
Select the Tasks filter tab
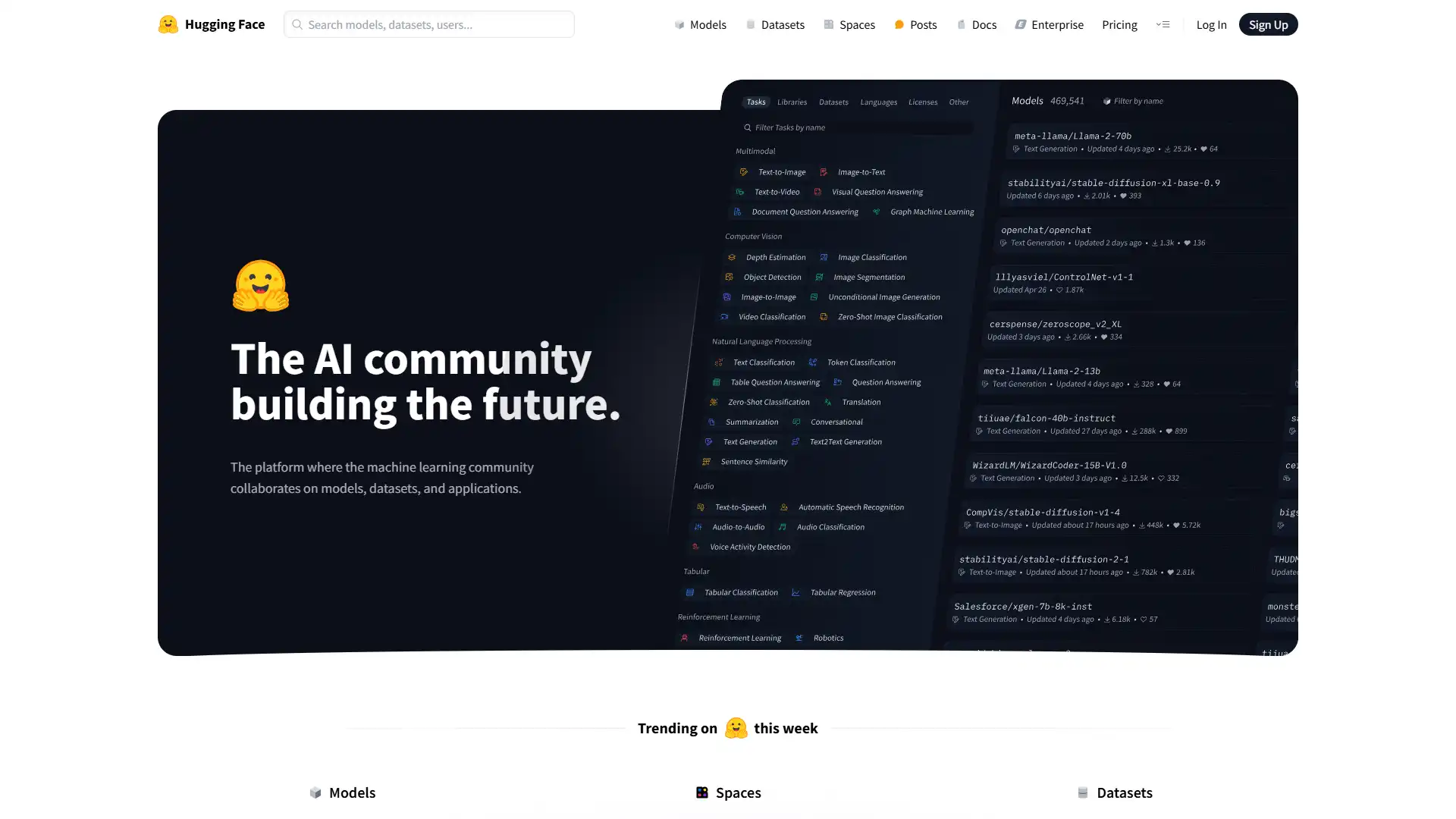[756, 101]
